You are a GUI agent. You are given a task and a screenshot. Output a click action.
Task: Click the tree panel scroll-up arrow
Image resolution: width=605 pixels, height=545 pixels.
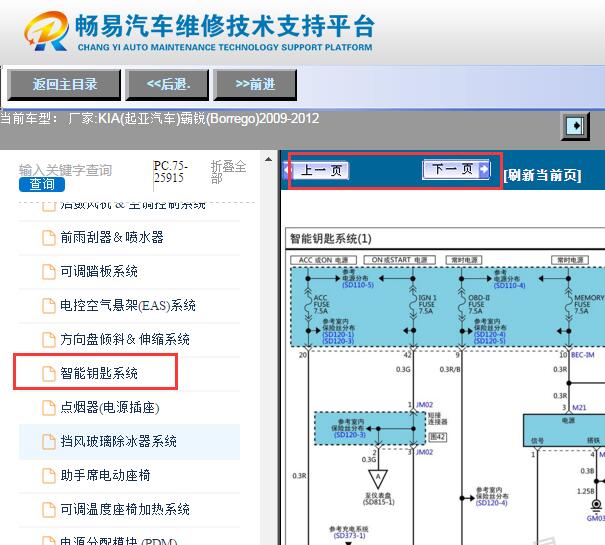coord(268,159)
